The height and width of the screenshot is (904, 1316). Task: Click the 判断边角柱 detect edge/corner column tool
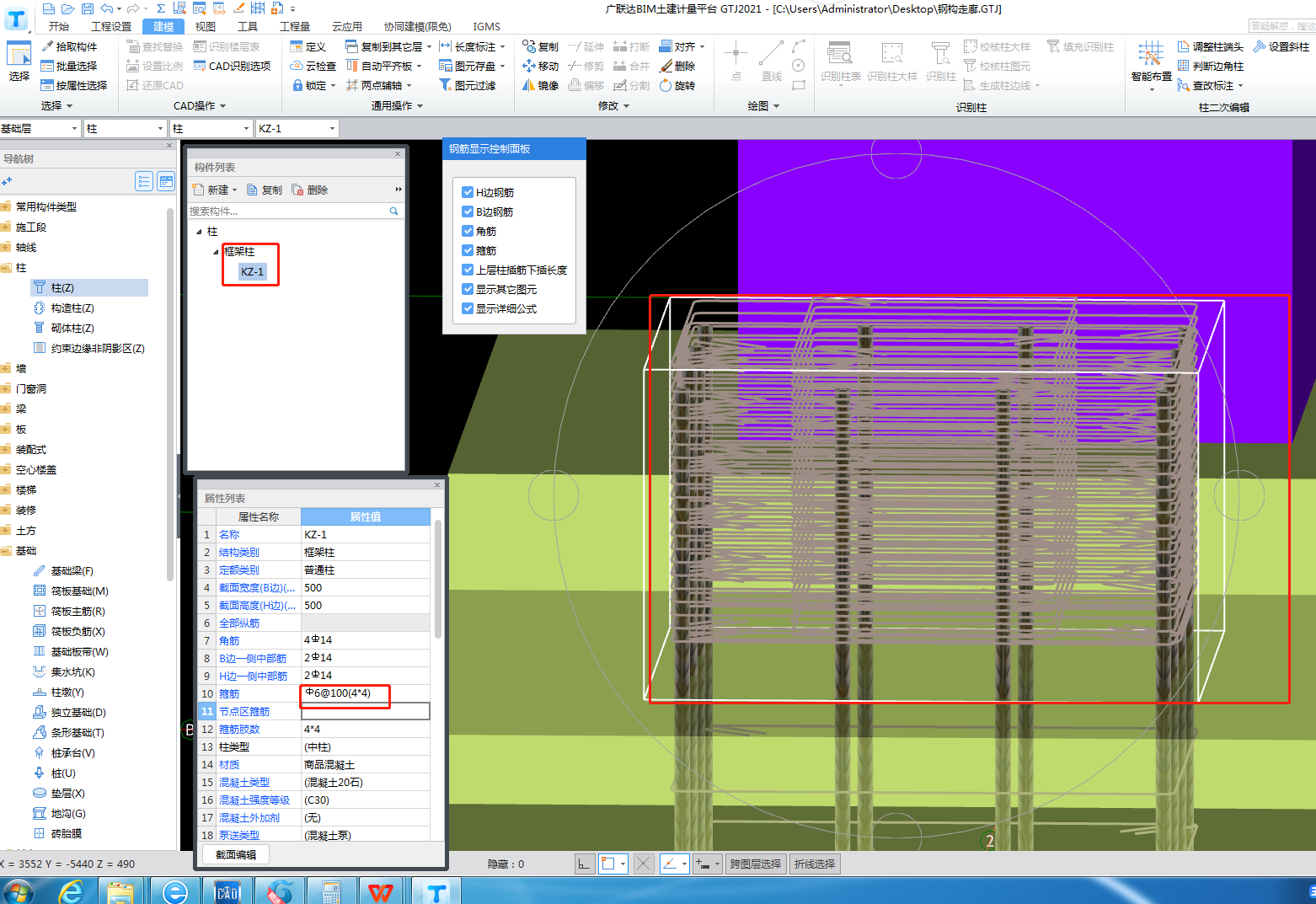pyautogui.click(x=1210, y=66)
